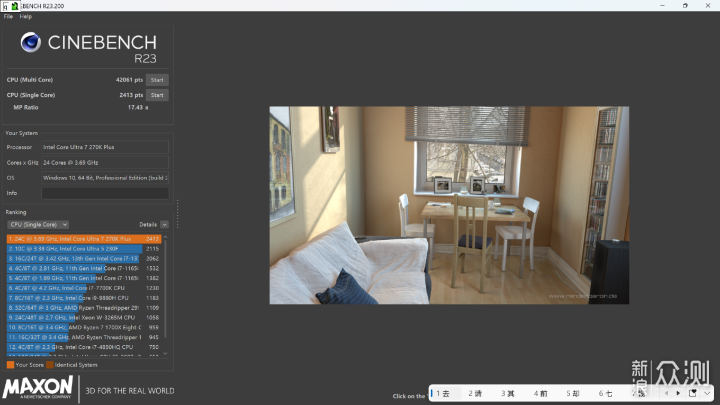Select ranking row 12 Intel Core i7-4850HQ CPU

84,347
